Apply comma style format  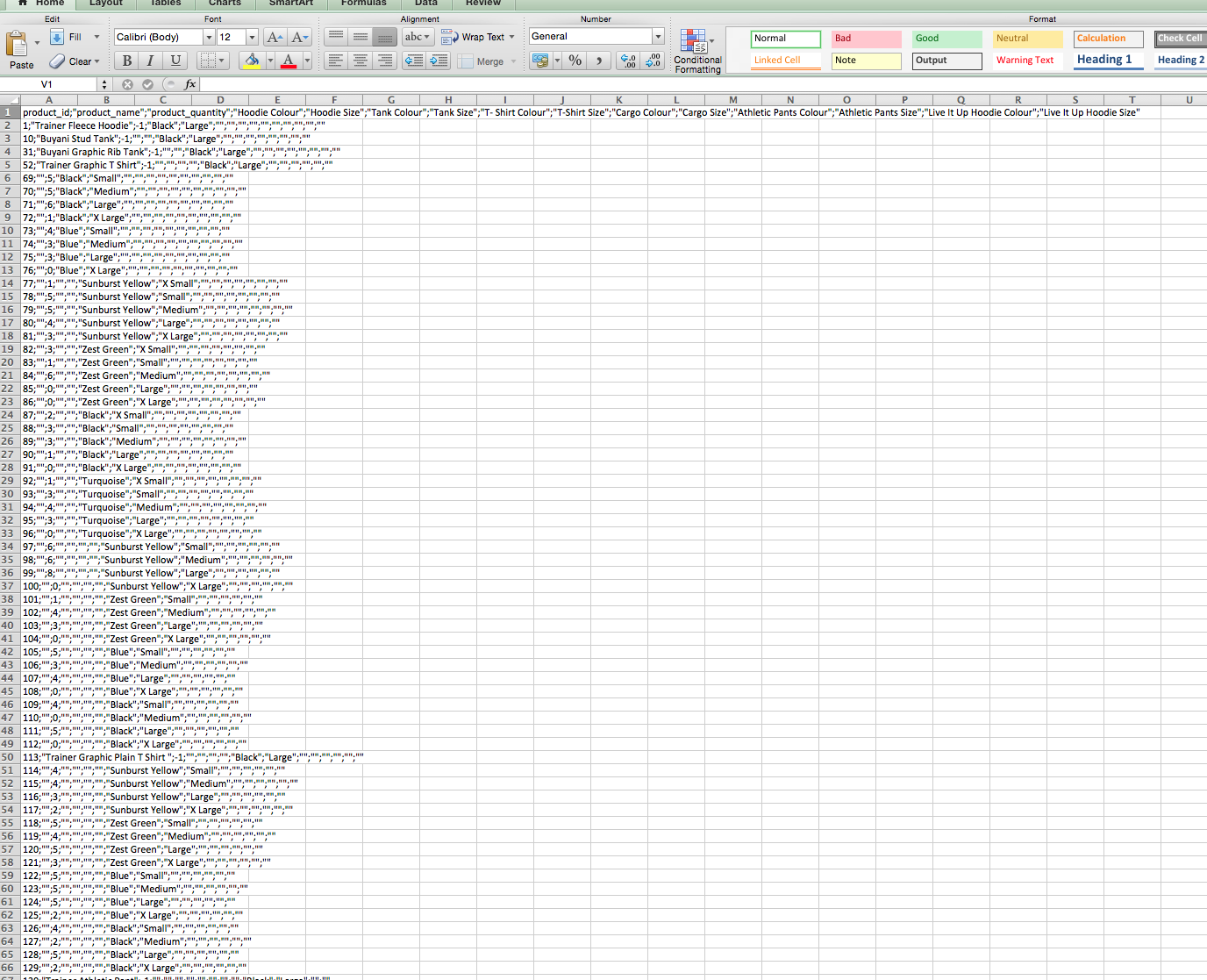[x=599, y=61]
